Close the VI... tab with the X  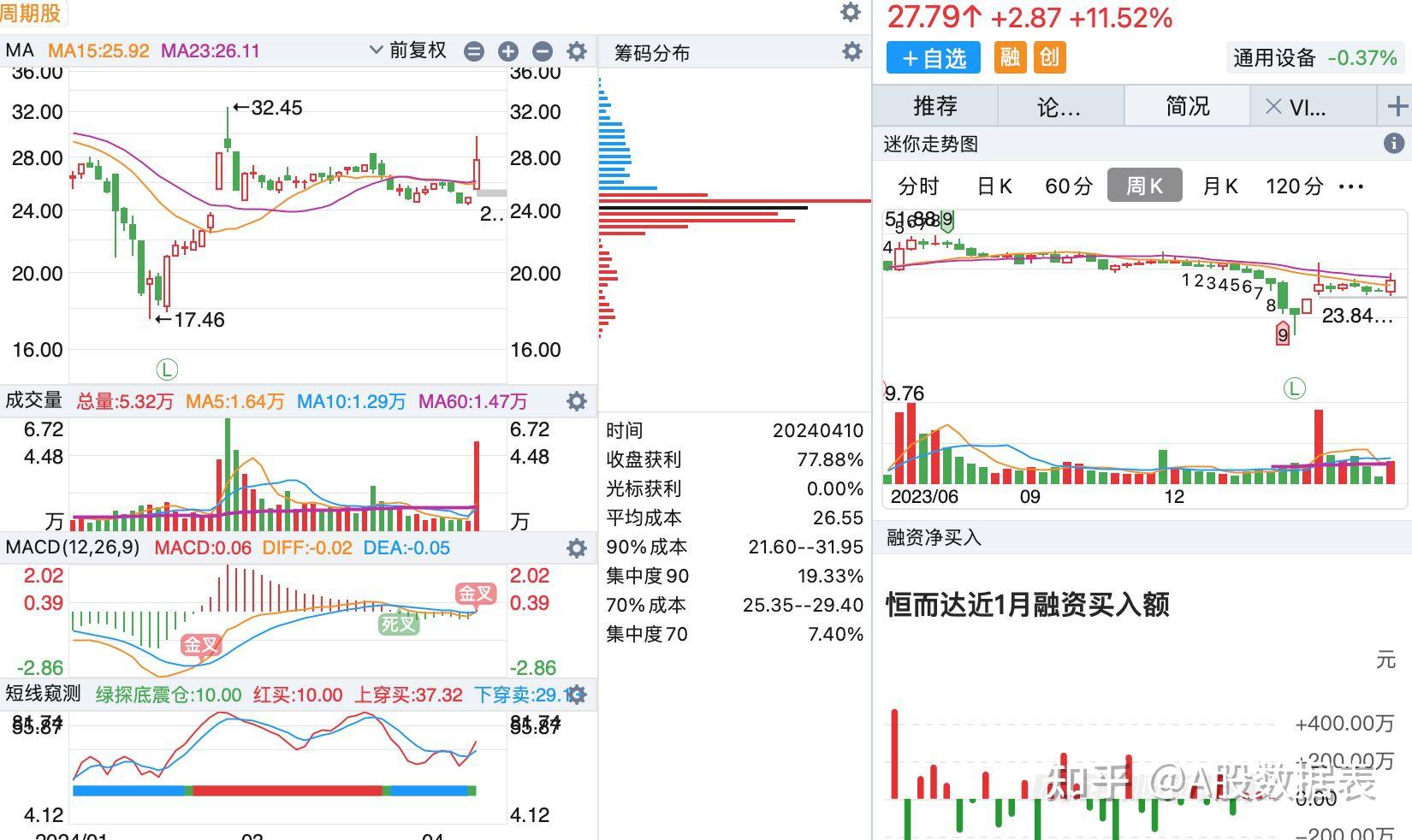click(x=1273, y=106)
